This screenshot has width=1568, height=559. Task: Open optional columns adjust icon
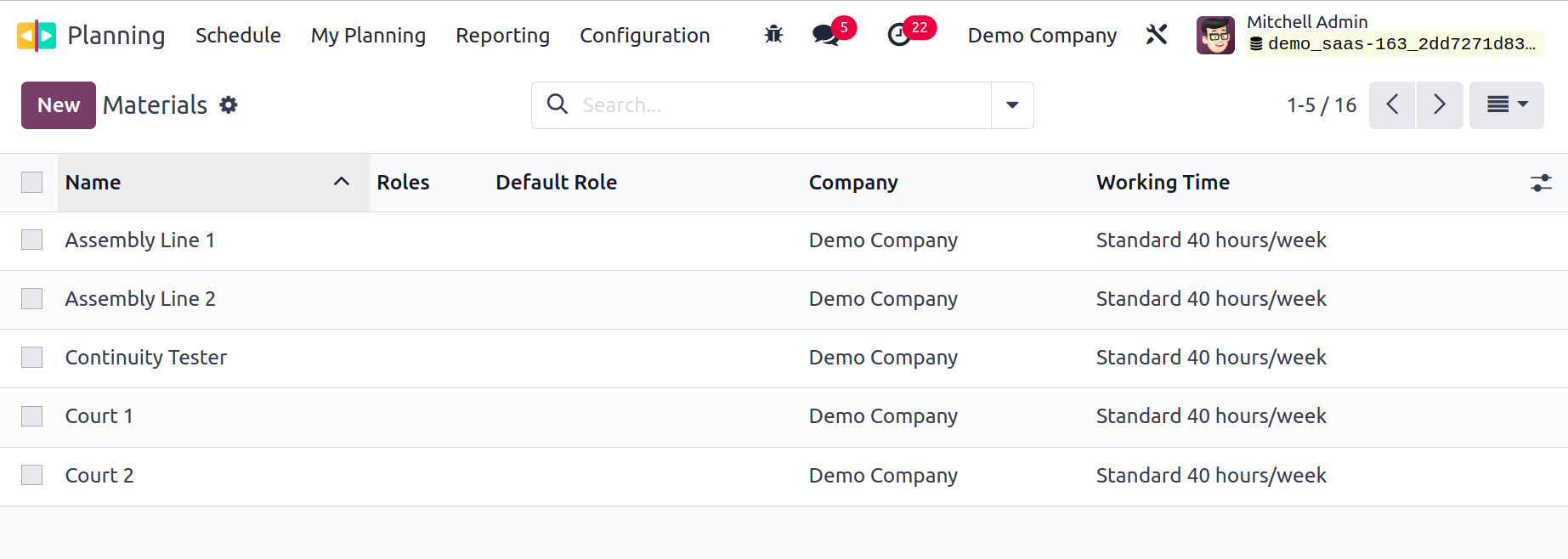[x=1541, y=183]
